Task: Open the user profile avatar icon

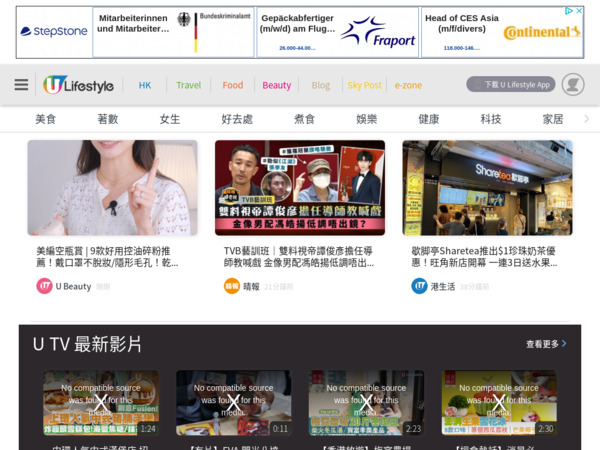Action: point(573,84)
